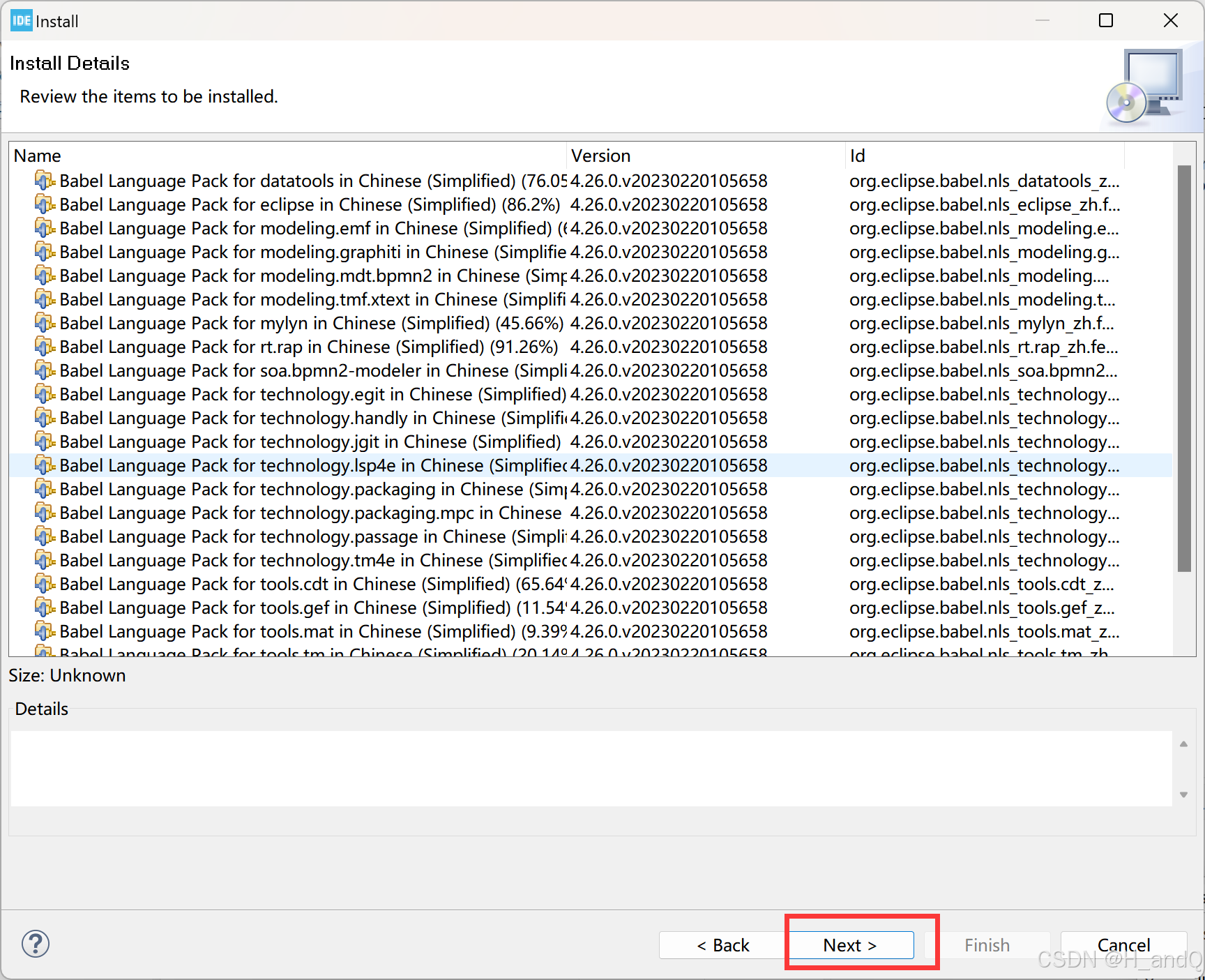Cancel the installation dialog
The height and width of the screenshot is (980, 1205).
tap(1123, 945)
